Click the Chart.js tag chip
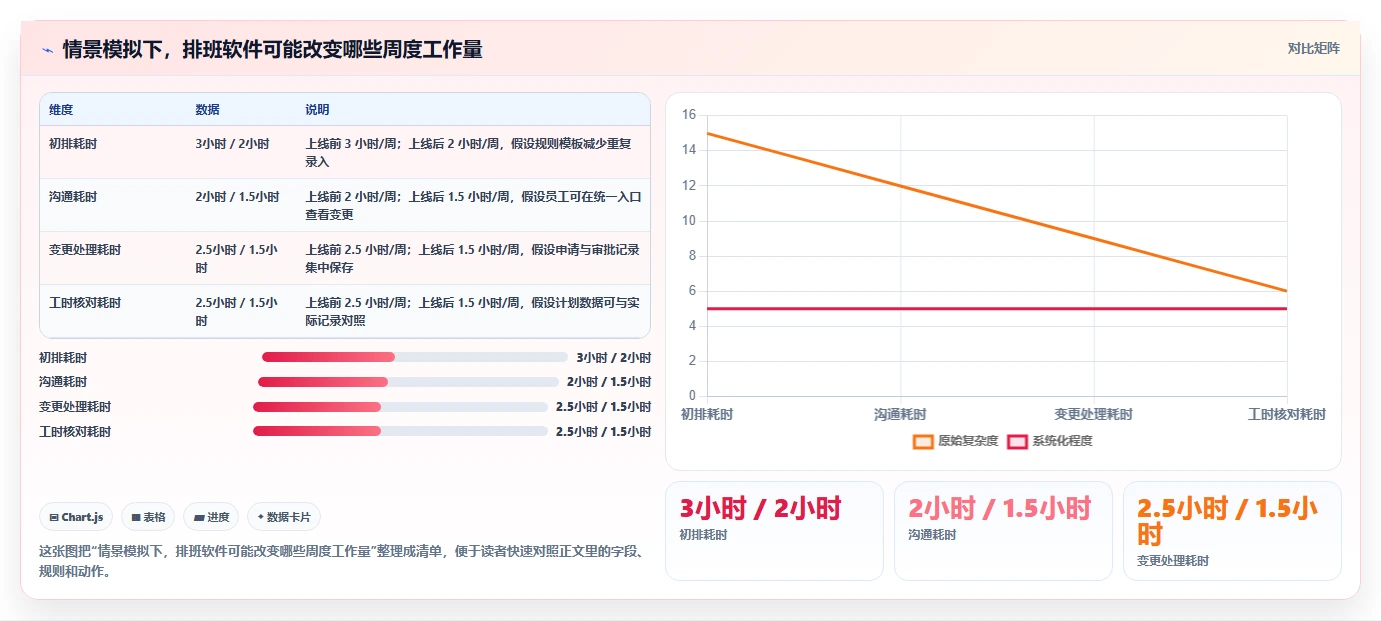1381x621 pixels. (77, 517)
